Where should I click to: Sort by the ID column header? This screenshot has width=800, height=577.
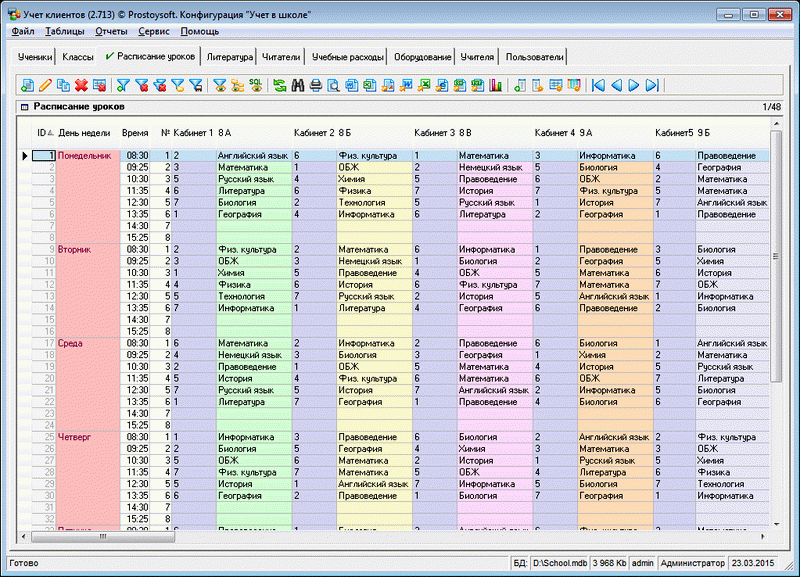tap(43, 132)
